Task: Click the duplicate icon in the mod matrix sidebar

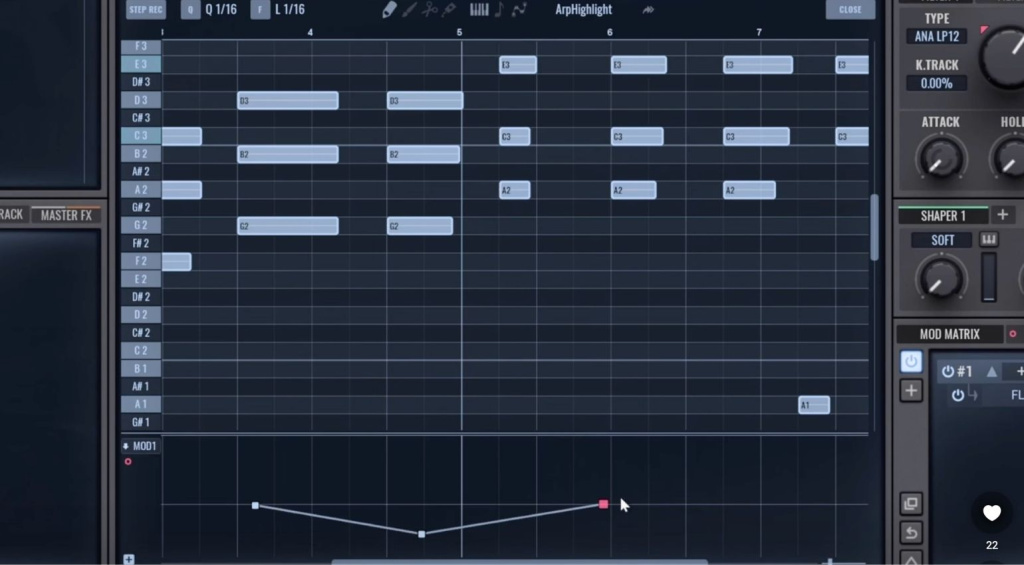Action: pyautogui.click(x=911, y=504)
